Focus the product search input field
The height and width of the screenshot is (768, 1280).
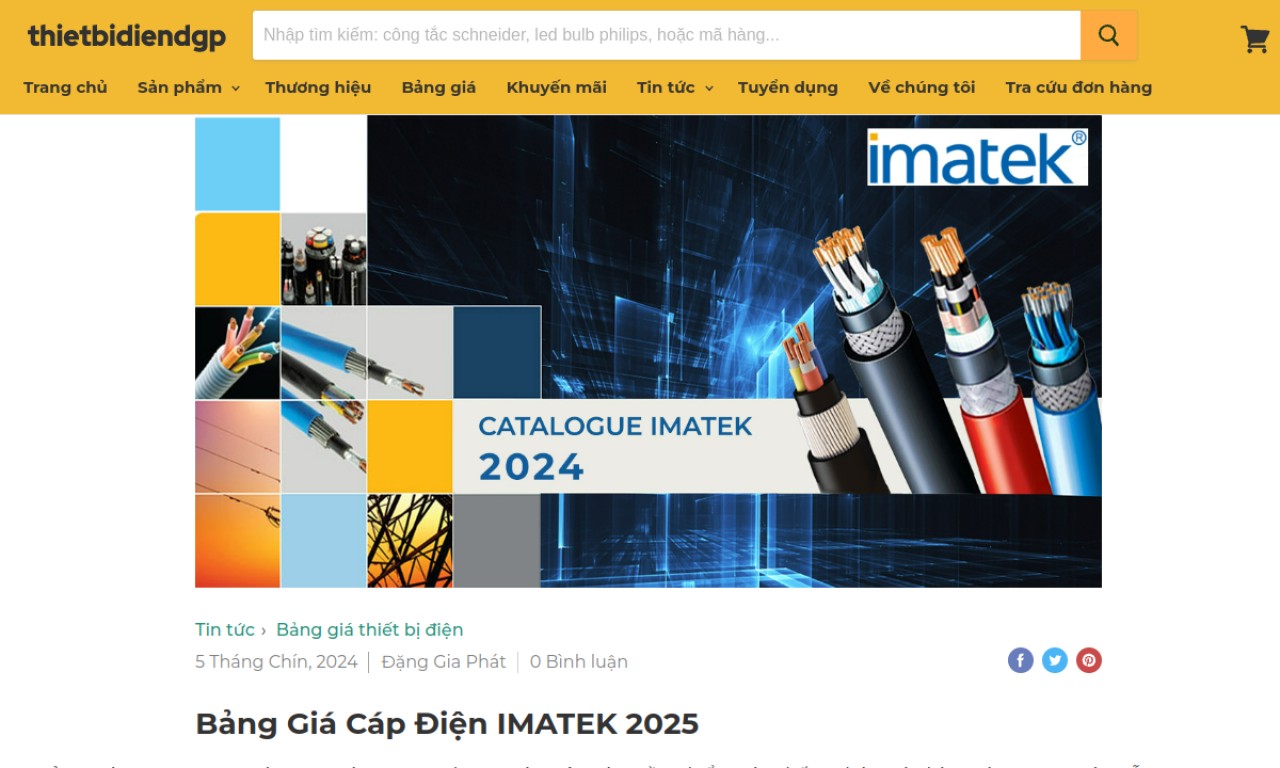tap(667, 35)
